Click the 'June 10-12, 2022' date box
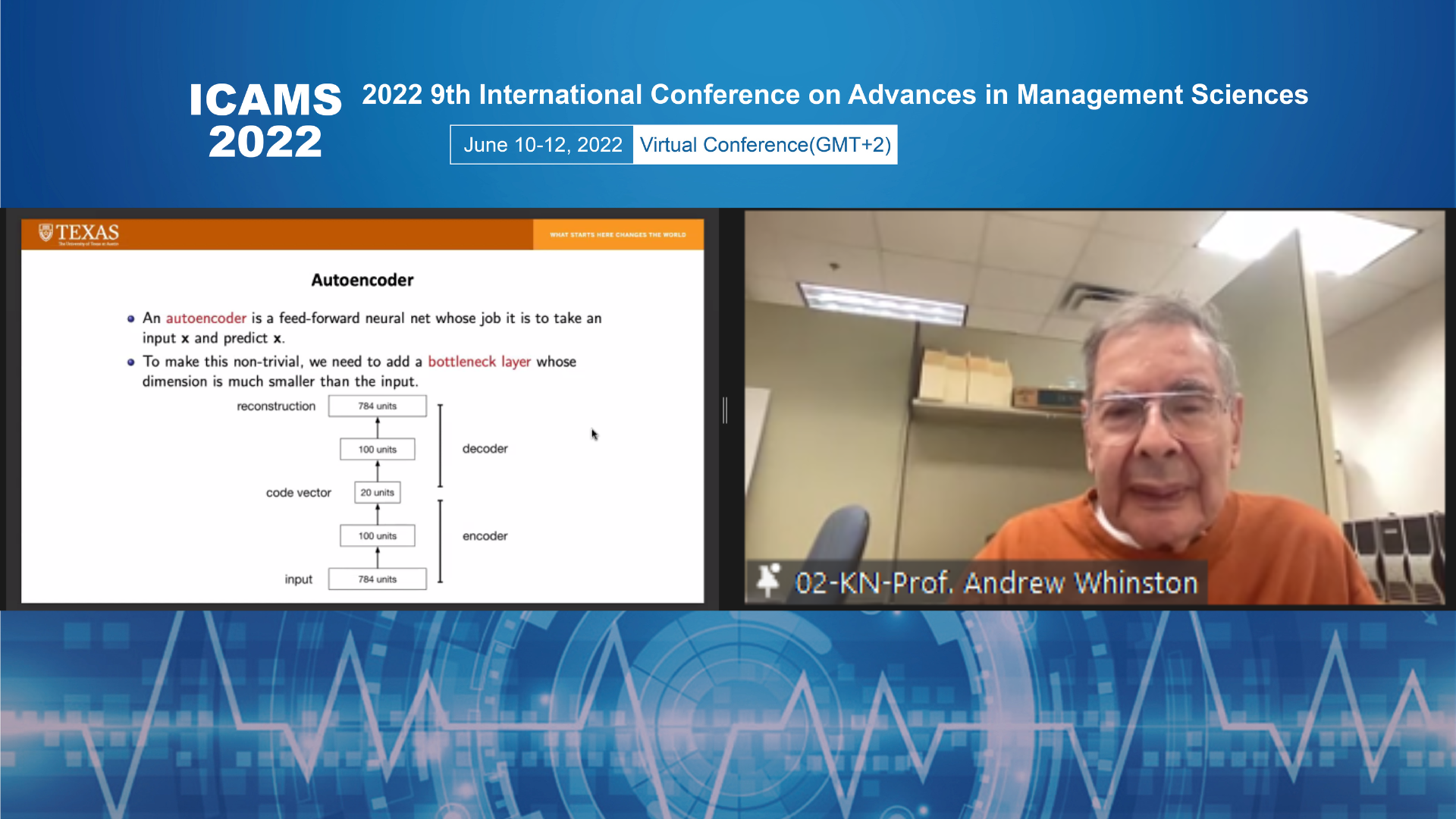The width and height of the screenshot is (1456, 819). coord(542,145)
